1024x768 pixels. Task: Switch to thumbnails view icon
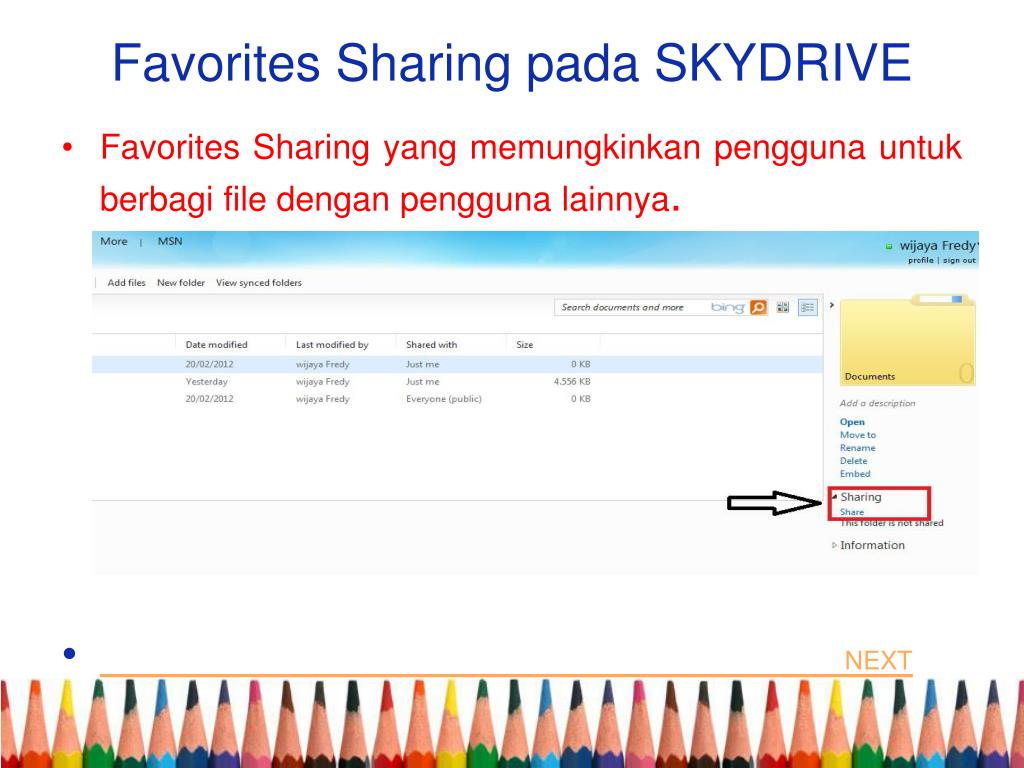point(783,307)
